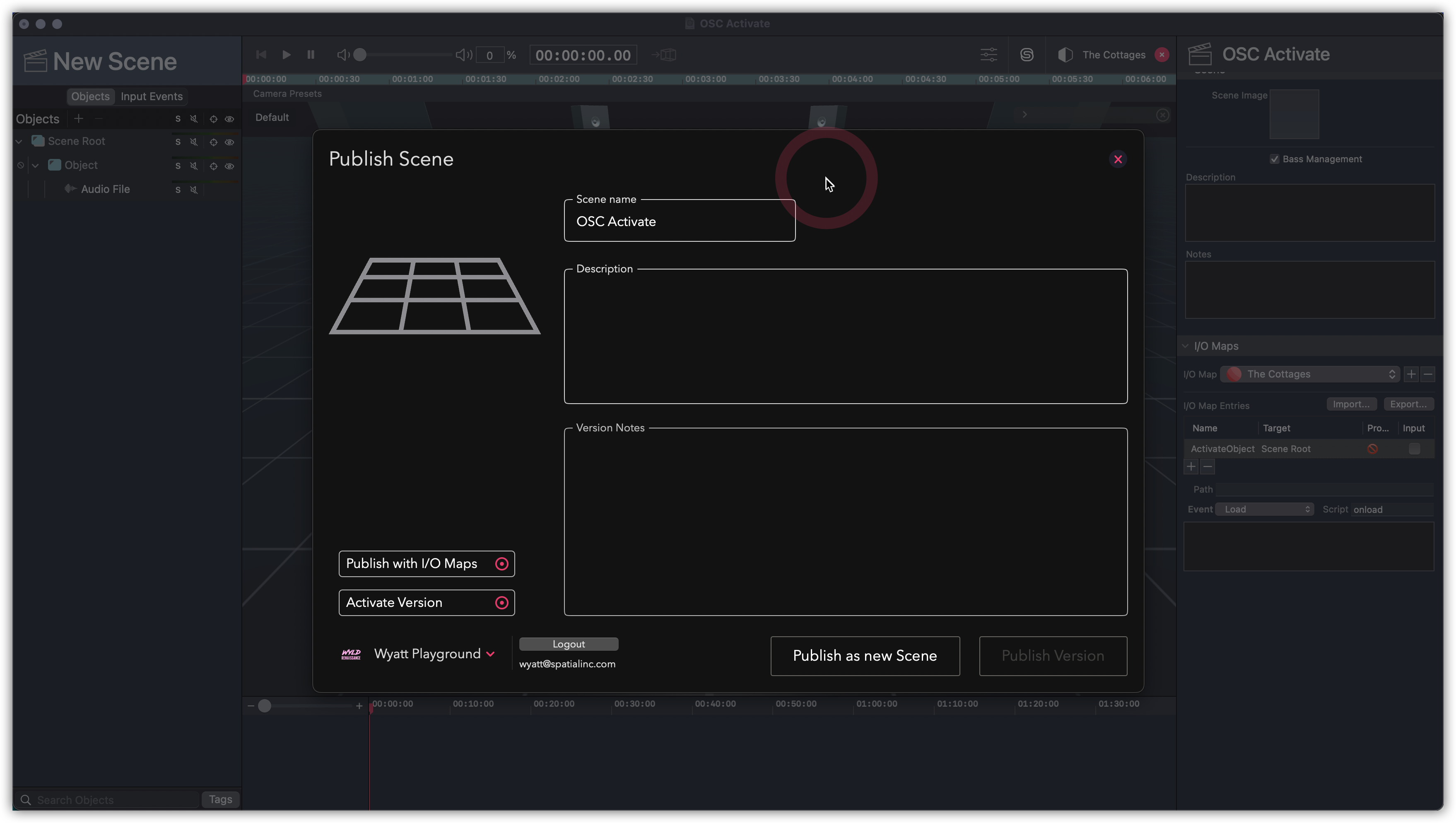Screen dimensions: 1456x823
Task: Mute the Audio File row
Action: point(193,190)
